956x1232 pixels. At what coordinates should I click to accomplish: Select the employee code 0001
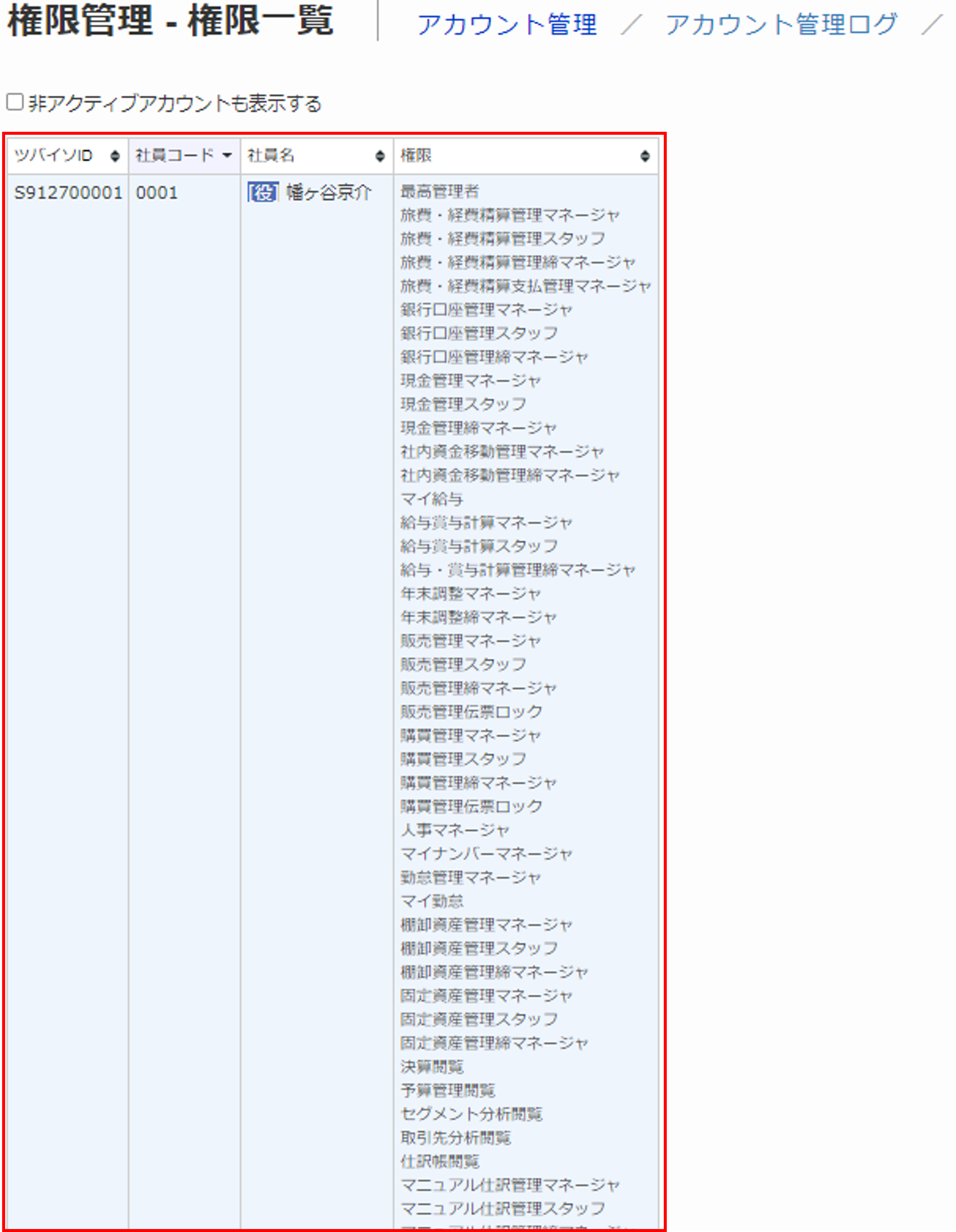coord(156,193)
